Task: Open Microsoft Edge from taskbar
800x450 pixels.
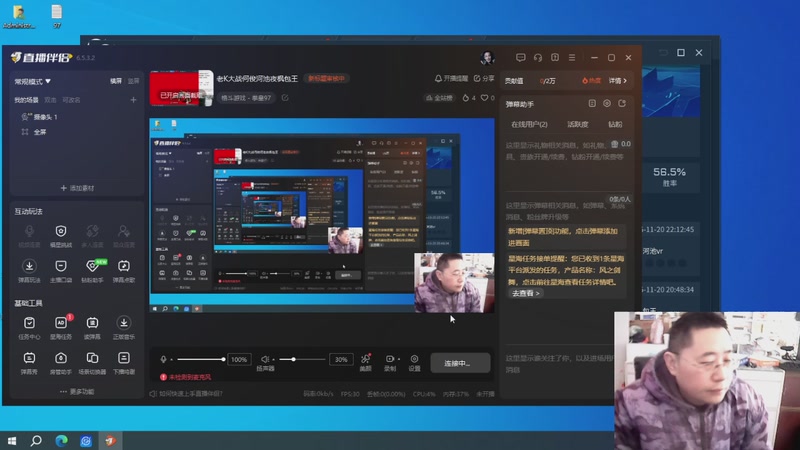Action: (61, 440)
